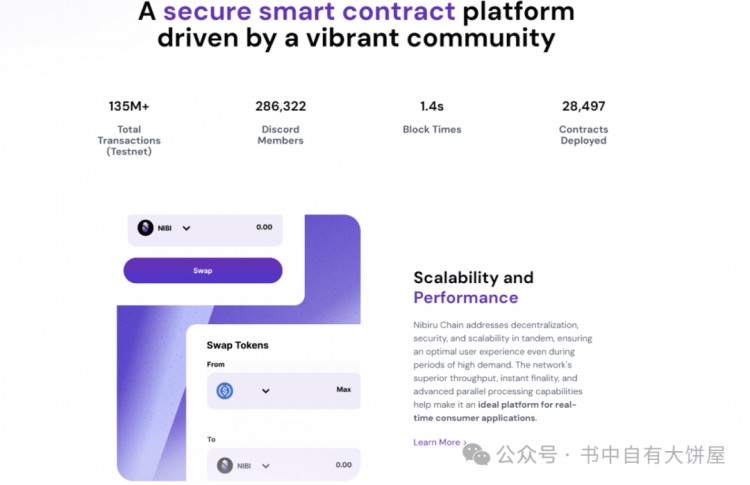Click the 1.4s Block Times stat

point(432,117)
